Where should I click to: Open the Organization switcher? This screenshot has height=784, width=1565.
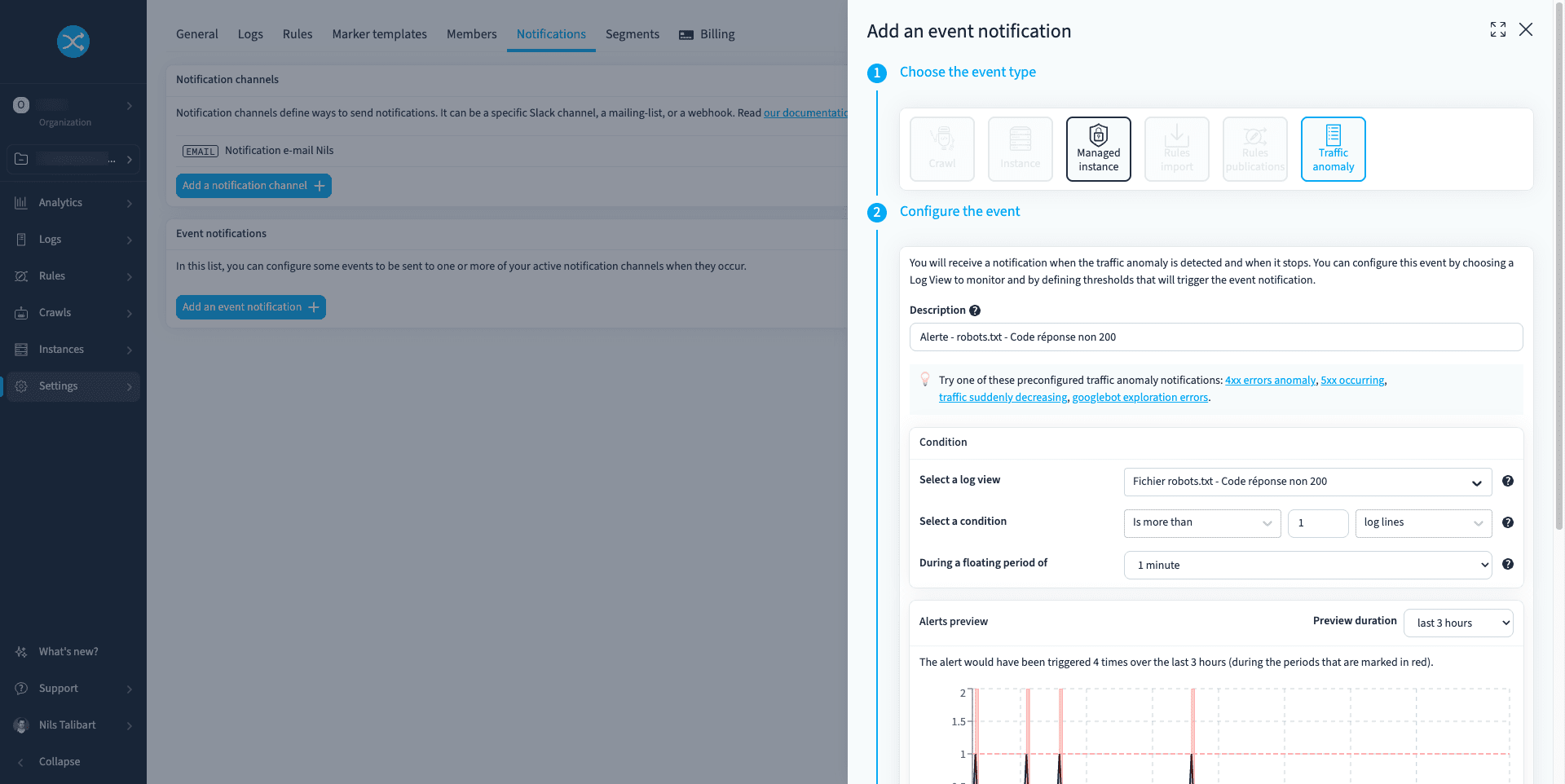(x=73, y=112)
